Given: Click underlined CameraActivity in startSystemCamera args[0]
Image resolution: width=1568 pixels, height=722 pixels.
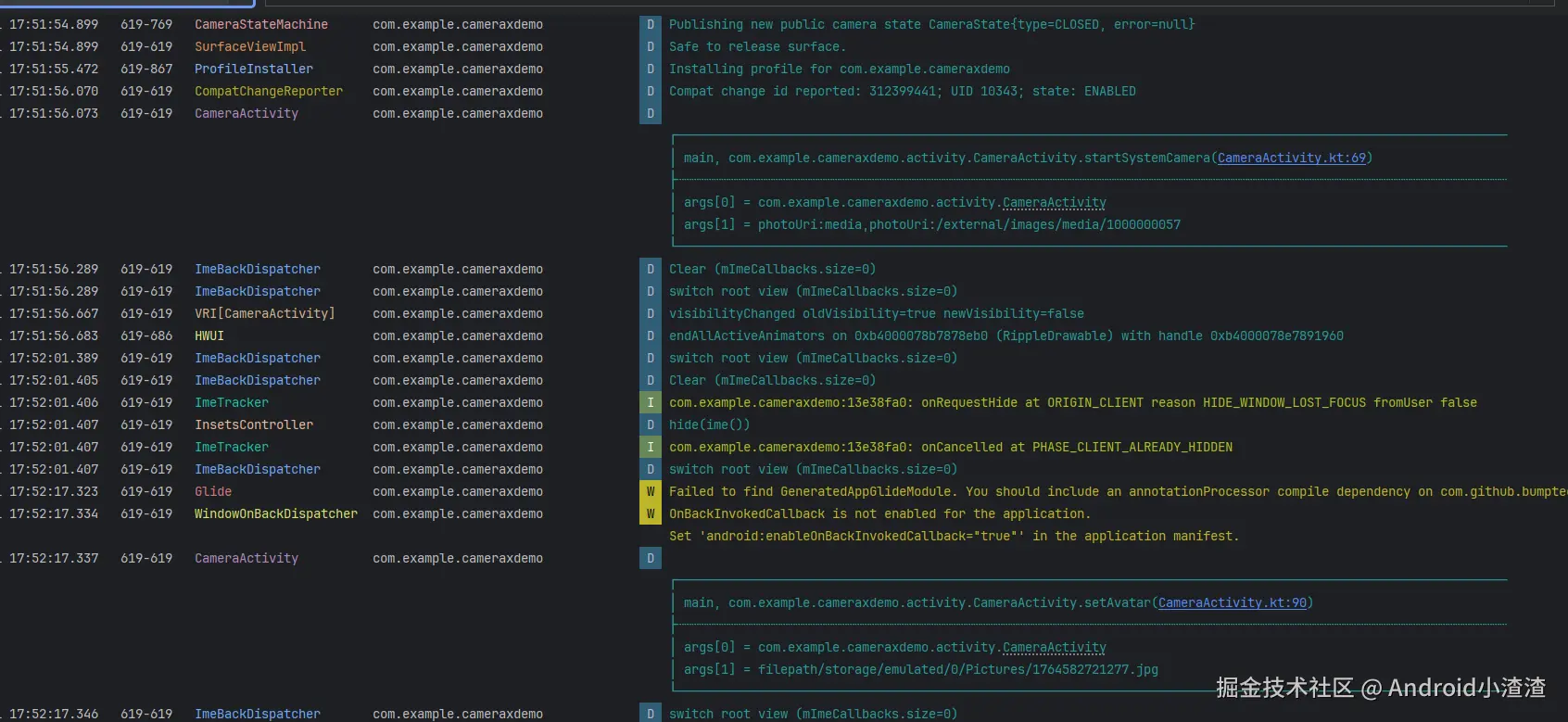Looking at the screenshot, I should pos(1054,203).
